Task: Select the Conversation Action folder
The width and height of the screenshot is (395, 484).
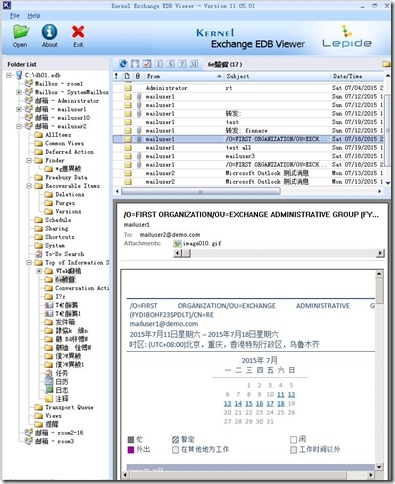Action: 82,288
